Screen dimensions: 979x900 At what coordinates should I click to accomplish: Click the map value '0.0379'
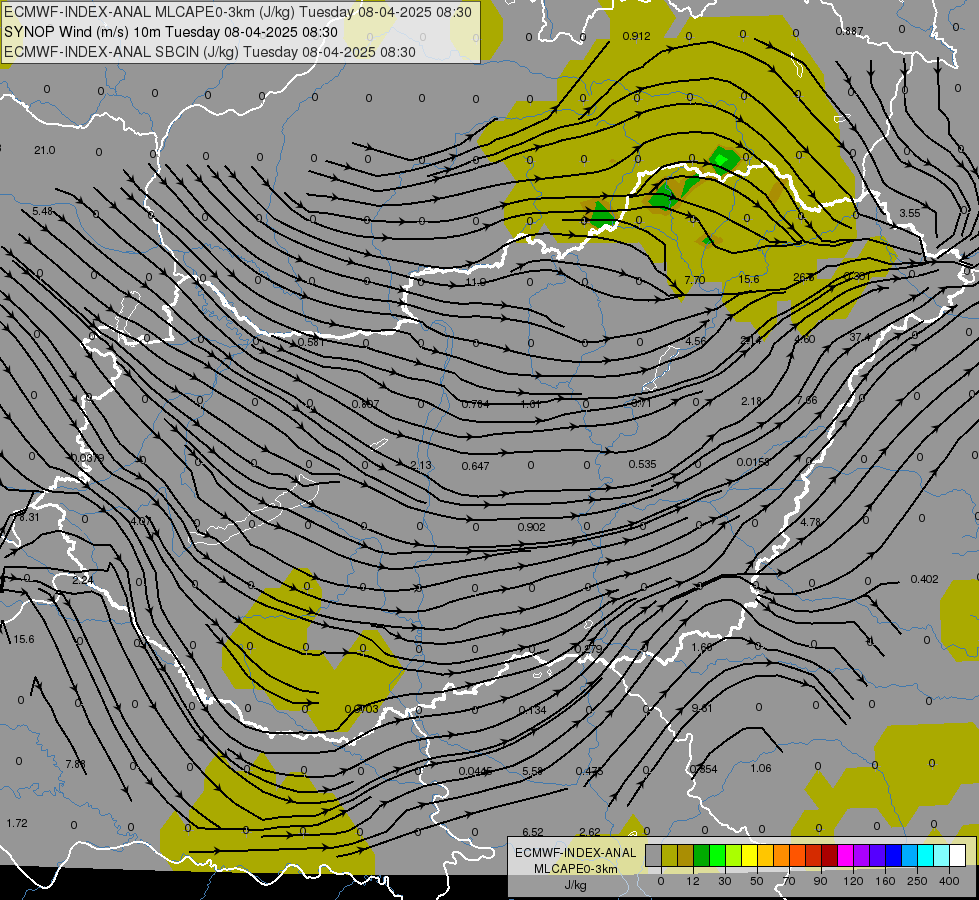point(87,458)
